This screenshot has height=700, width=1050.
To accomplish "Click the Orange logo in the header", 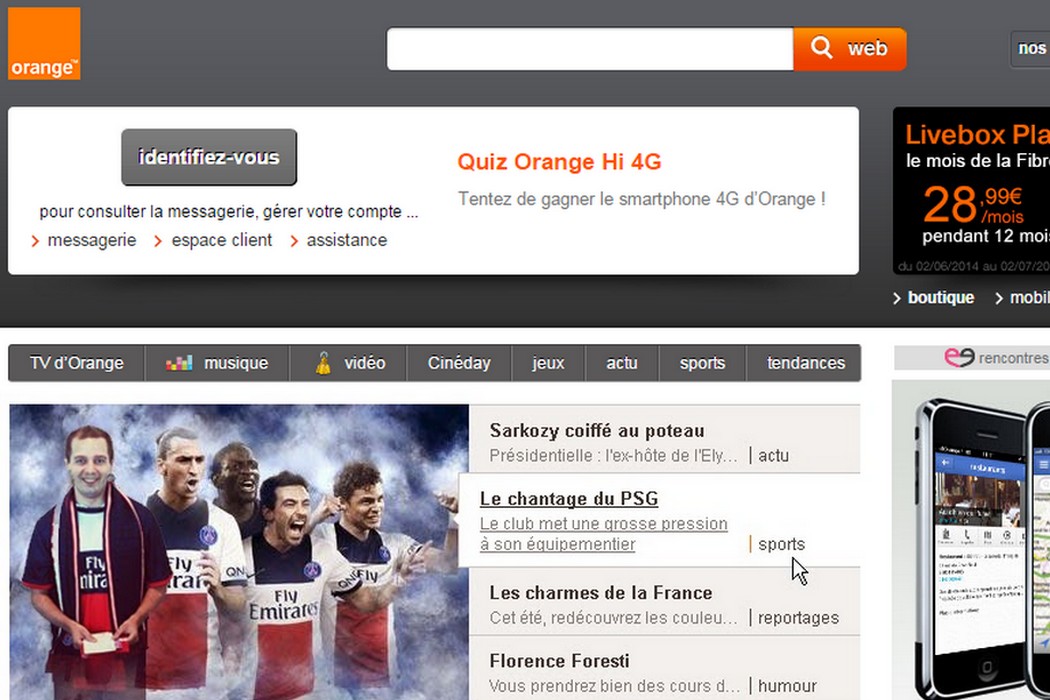I will coord(44,44).
